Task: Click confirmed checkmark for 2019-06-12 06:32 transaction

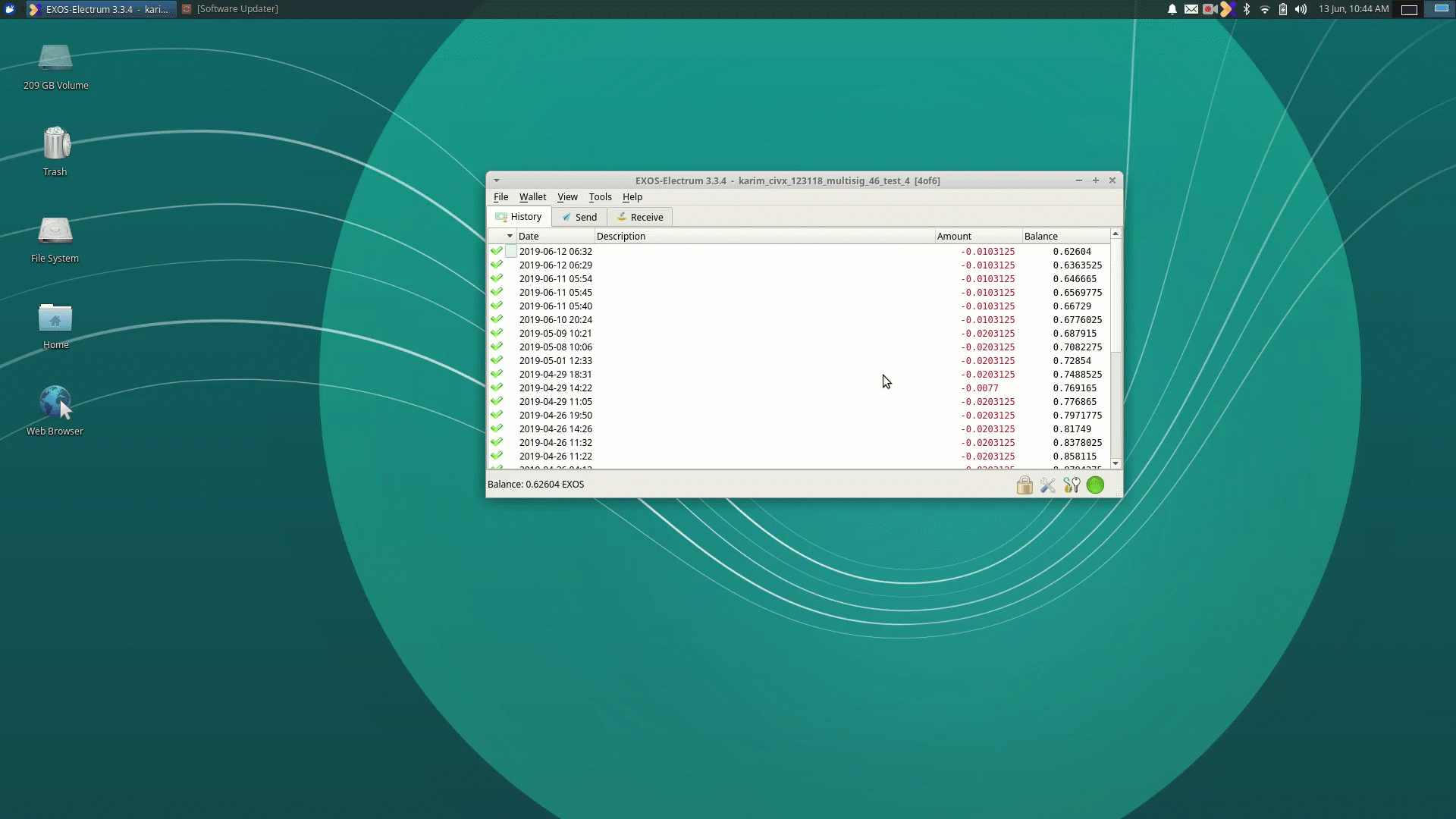Action: pos(497,251)
